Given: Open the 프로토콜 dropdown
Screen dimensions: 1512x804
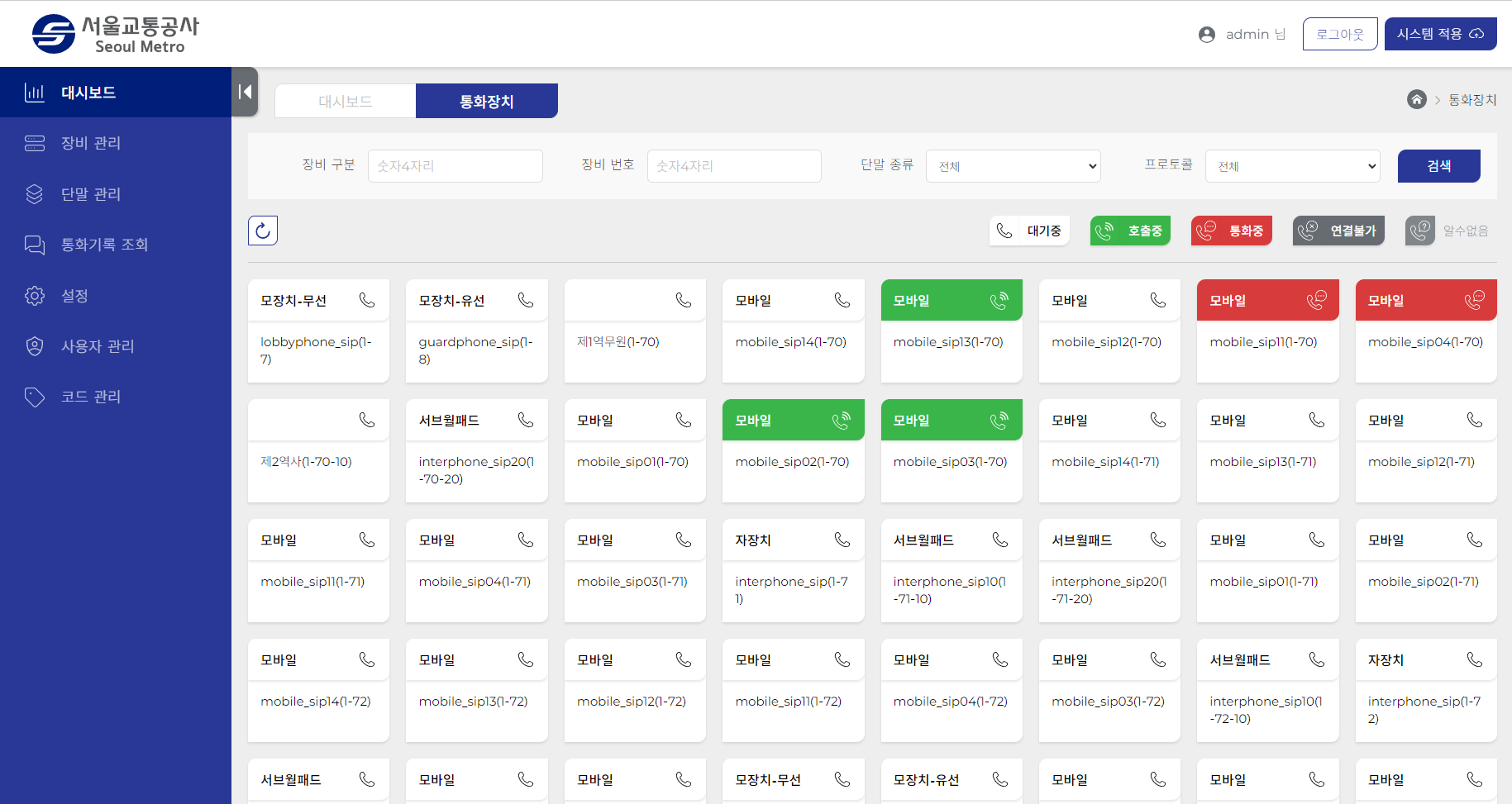Looking at the screenshot, I should 1293,166.
